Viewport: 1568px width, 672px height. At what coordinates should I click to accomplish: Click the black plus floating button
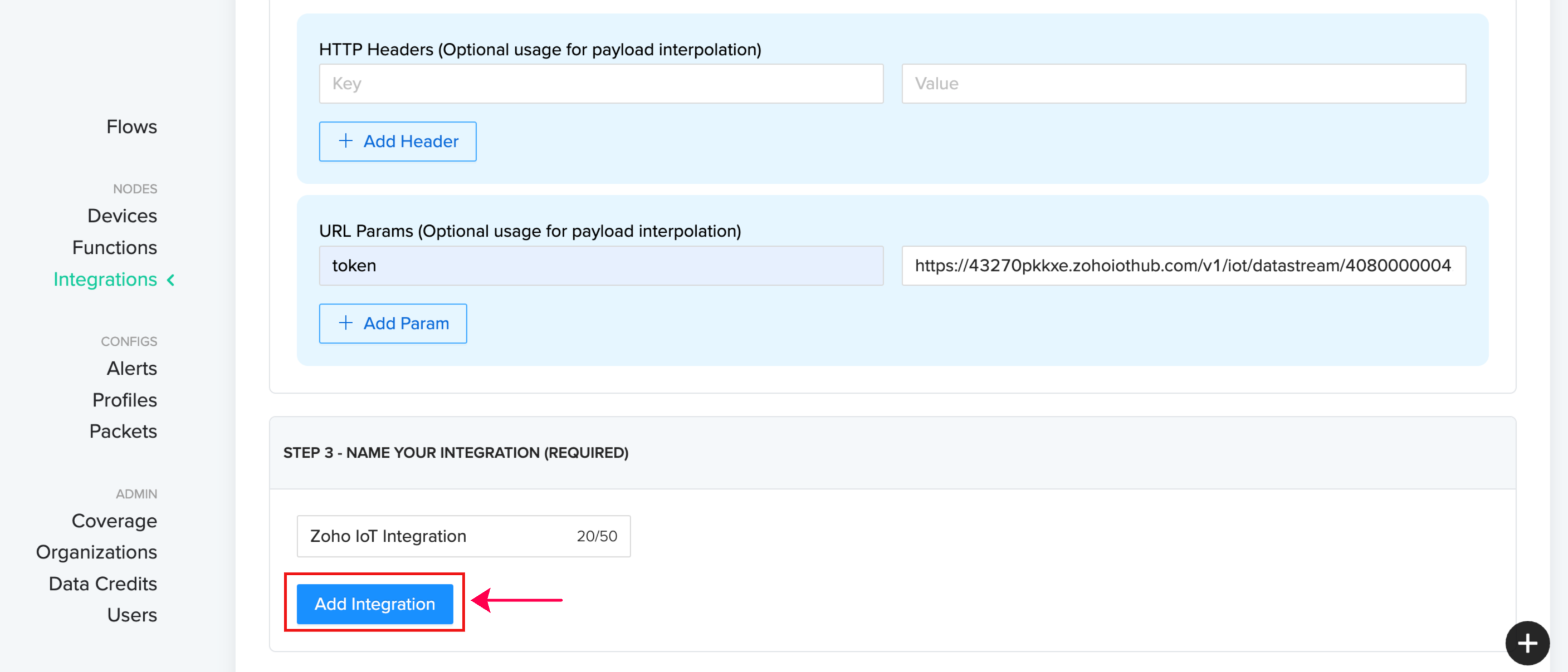click(1527, 643)
